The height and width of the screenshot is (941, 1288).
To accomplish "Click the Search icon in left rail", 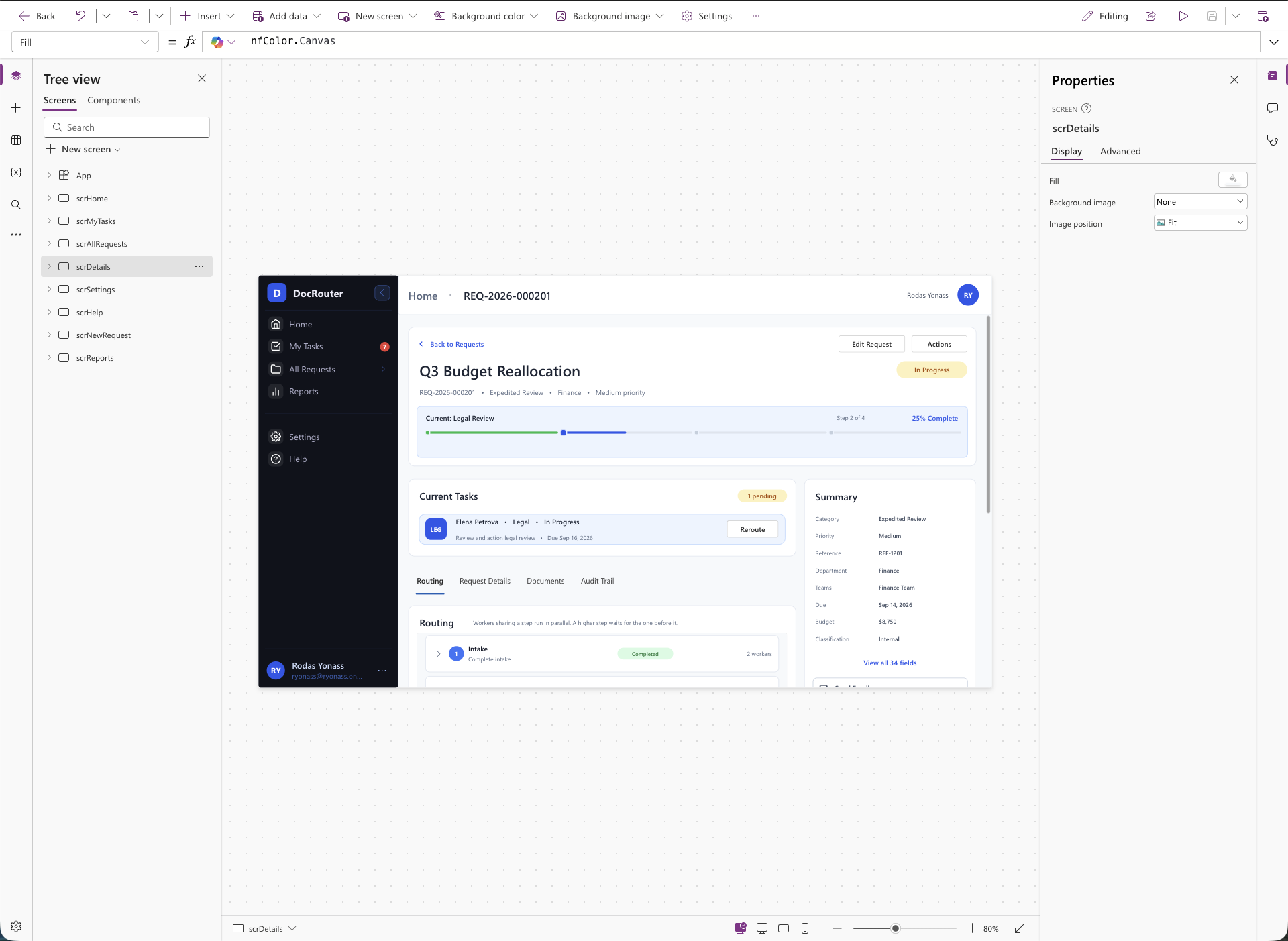I will point(16,205).
